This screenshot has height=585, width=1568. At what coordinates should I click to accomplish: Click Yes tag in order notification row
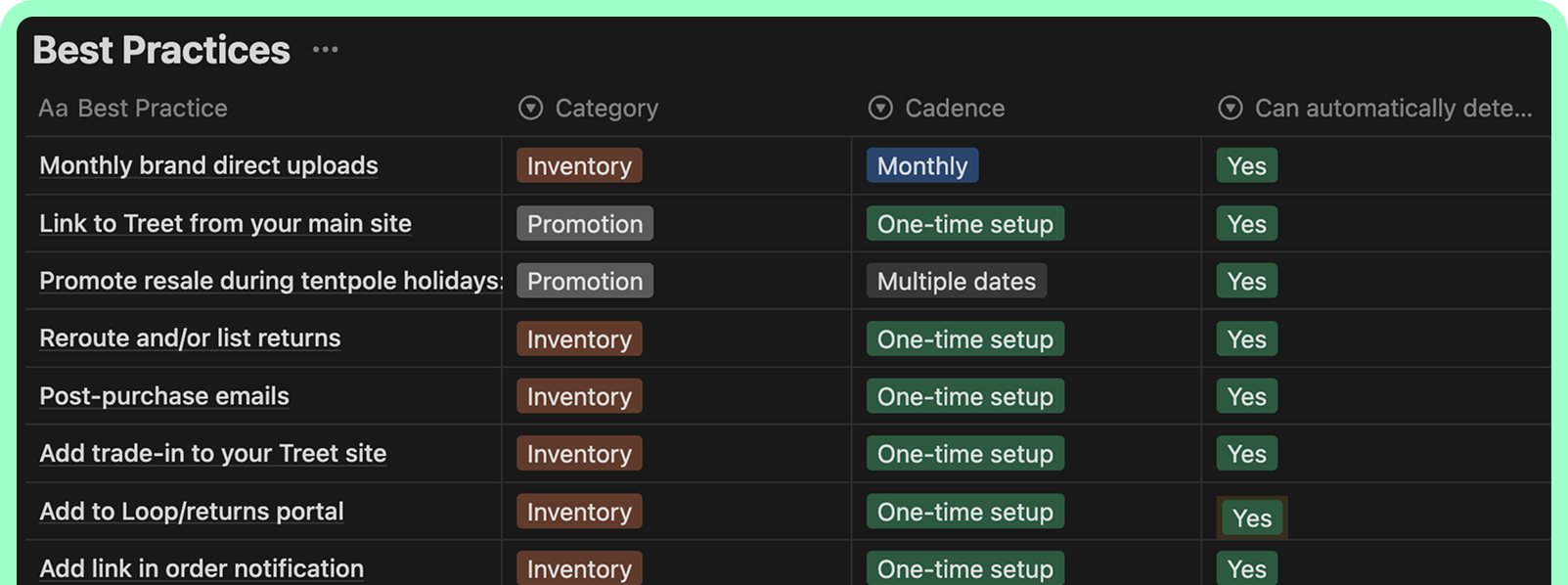tap(1247, 568)
